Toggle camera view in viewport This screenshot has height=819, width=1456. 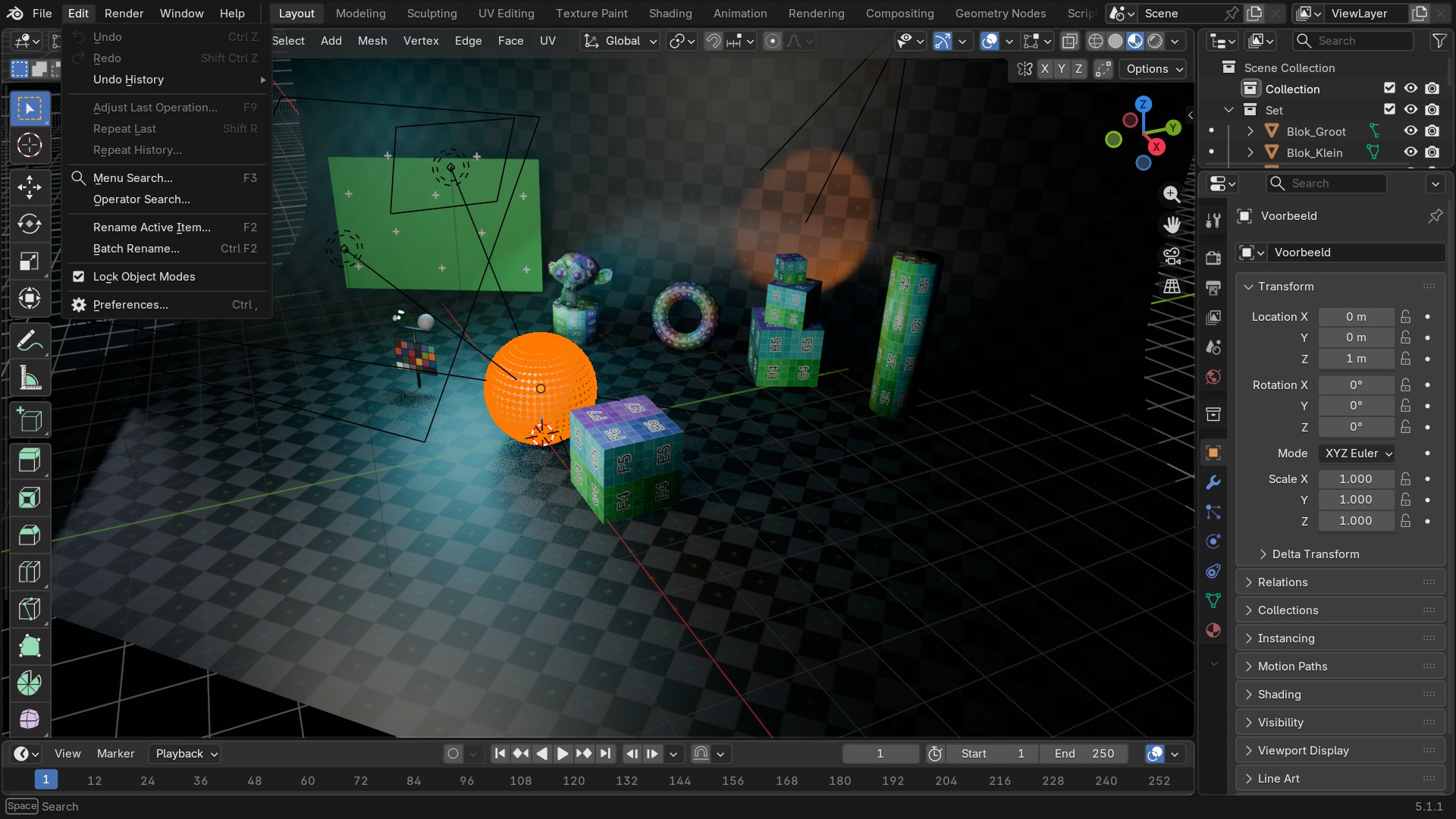[x=1172, y=256]
